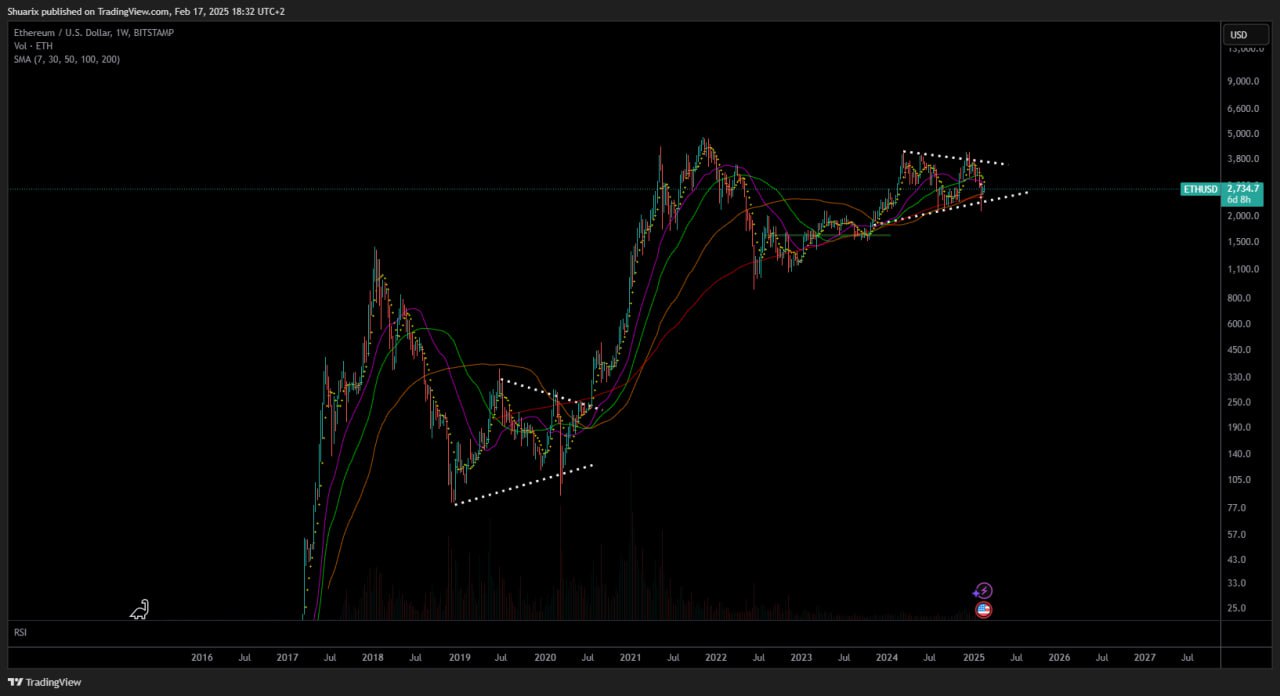Screen dimensions: 1280x696
Task: Click the 2025 label on time axis
Action: [x=973, y=658]
